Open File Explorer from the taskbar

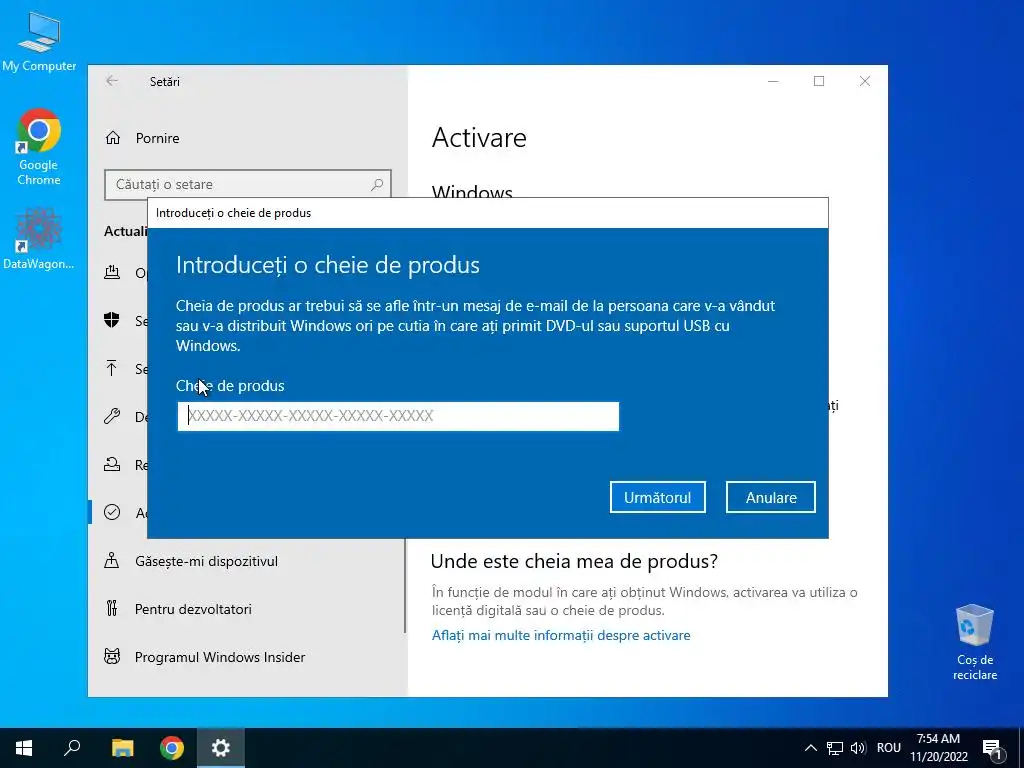tap(122, 748)
